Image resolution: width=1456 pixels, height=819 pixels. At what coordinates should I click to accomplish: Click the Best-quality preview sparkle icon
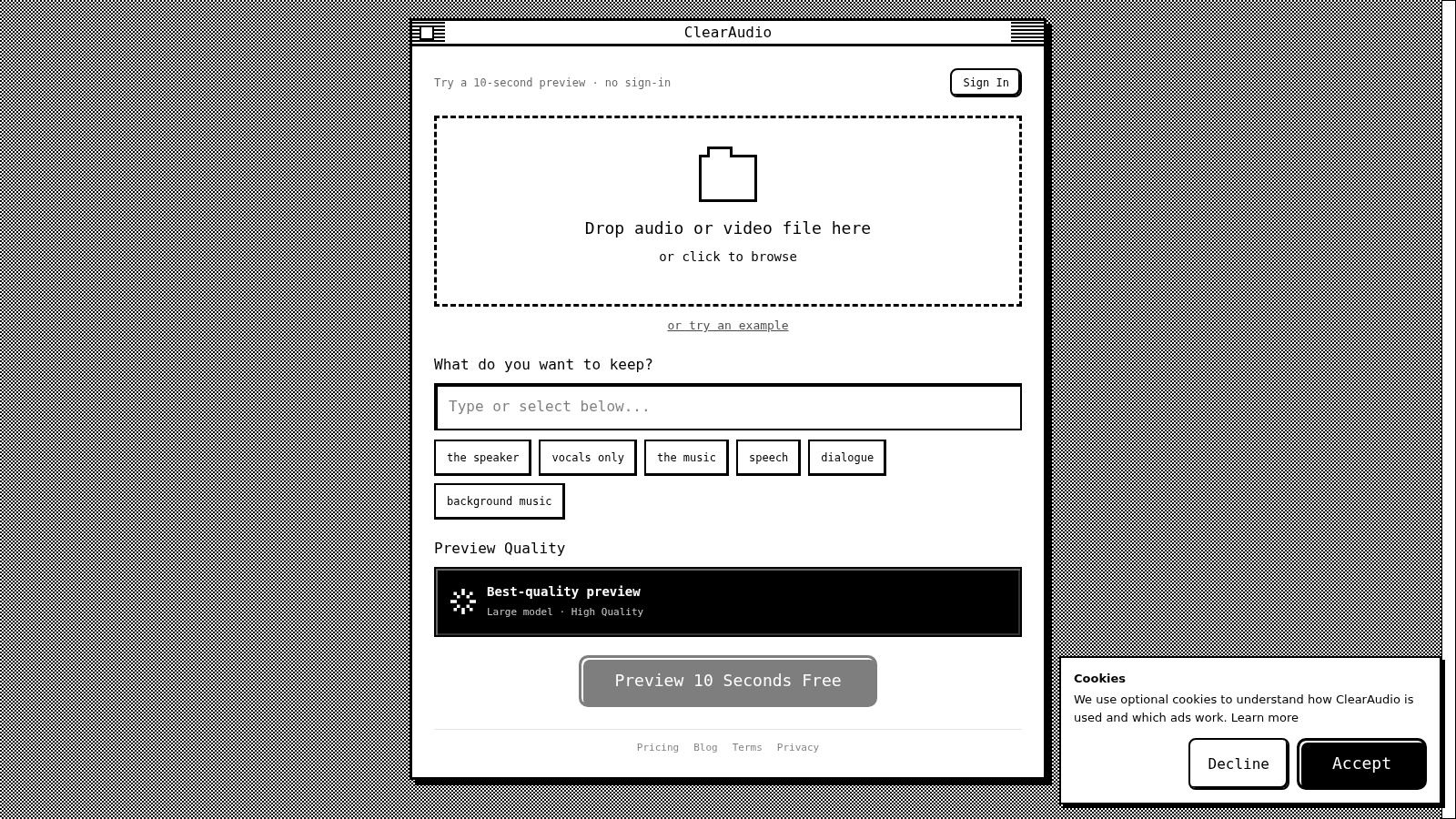coord(463,602)
